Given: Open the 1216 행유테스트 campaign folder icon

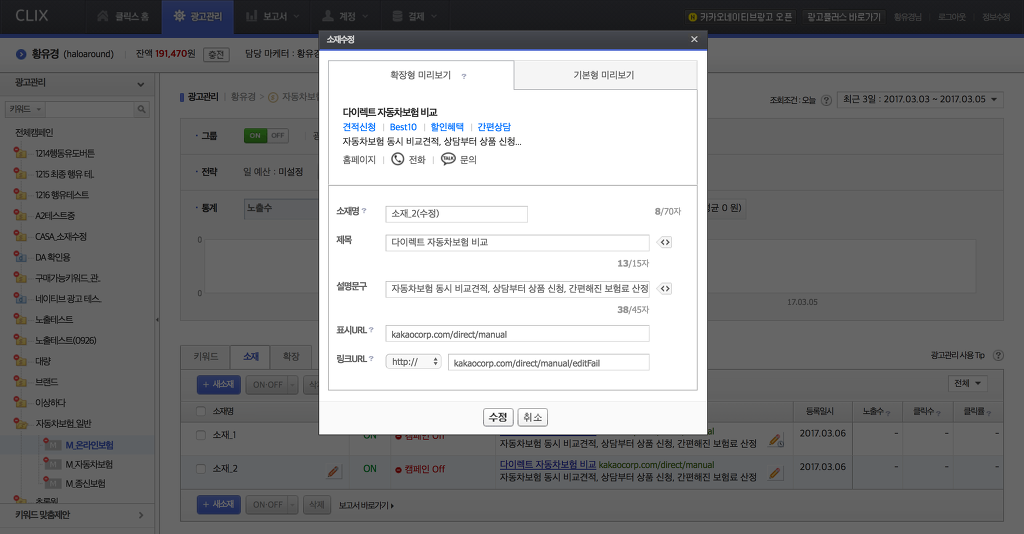Looking at the screenshot, I should [20, 195].
